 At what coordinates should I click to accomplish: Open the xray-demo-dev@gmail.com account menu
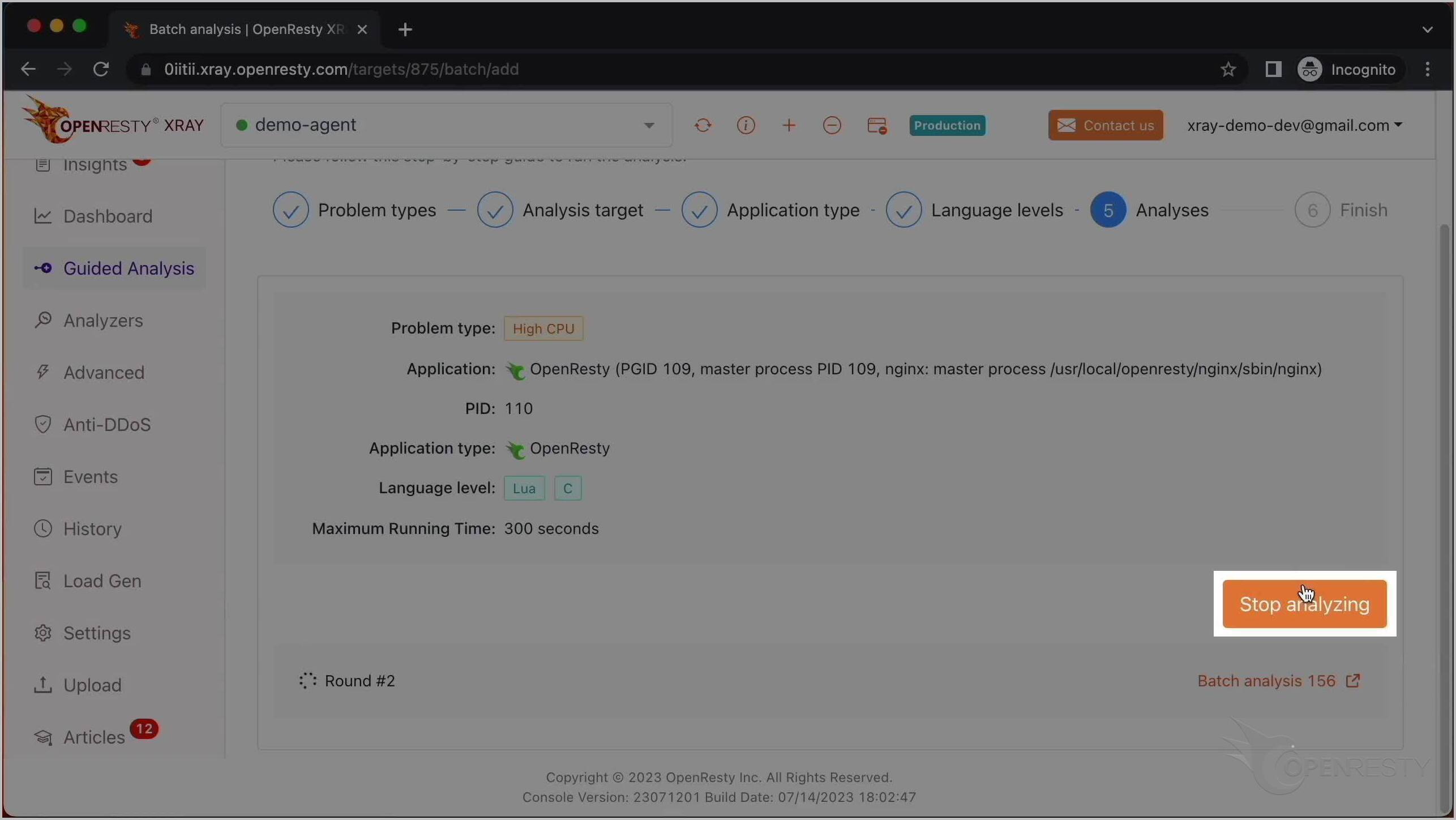click(x=1295, y=125)
